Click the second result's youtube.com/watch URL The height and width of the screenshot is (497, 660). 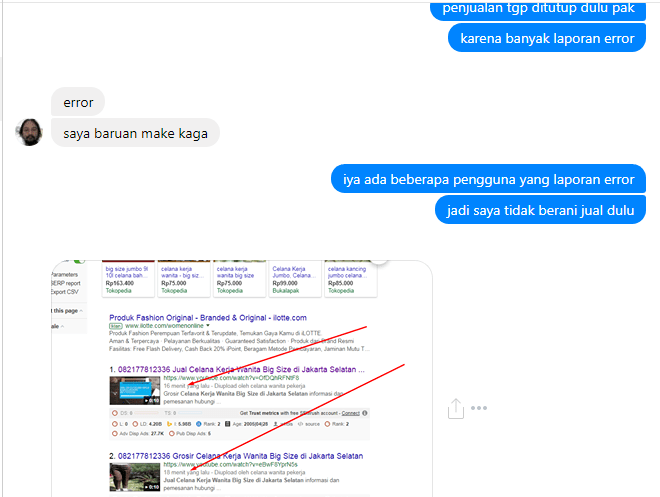point(230,465)
